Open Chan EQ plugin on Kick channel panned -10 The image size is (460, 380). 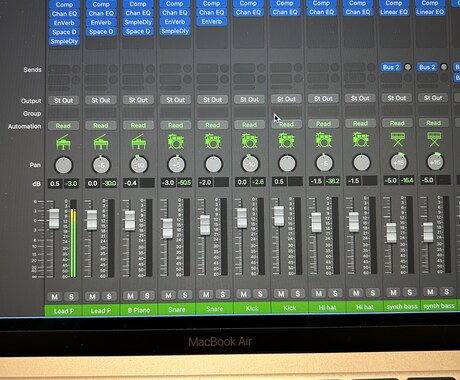coord(248,12)
